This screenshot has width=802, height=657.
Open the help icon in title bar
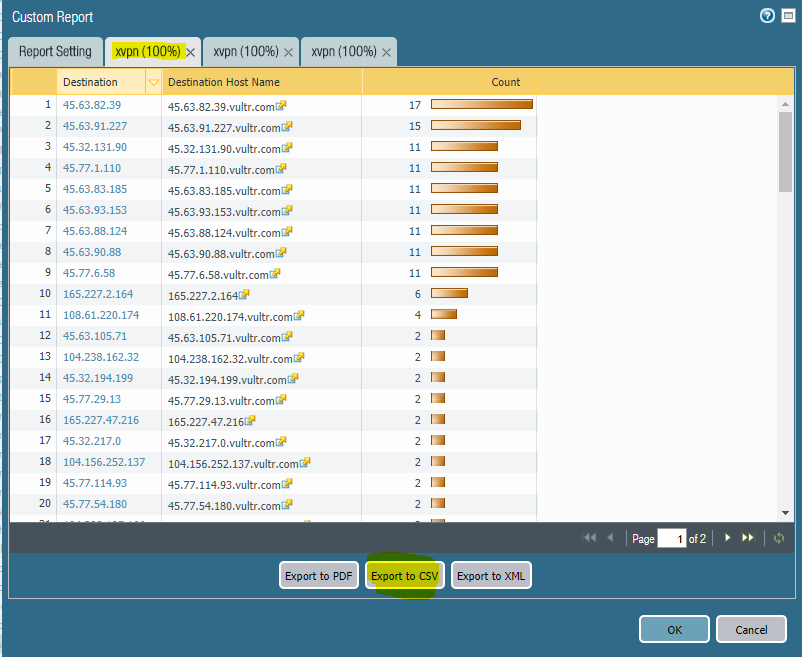pyautogui.click(x=767, y=16)
